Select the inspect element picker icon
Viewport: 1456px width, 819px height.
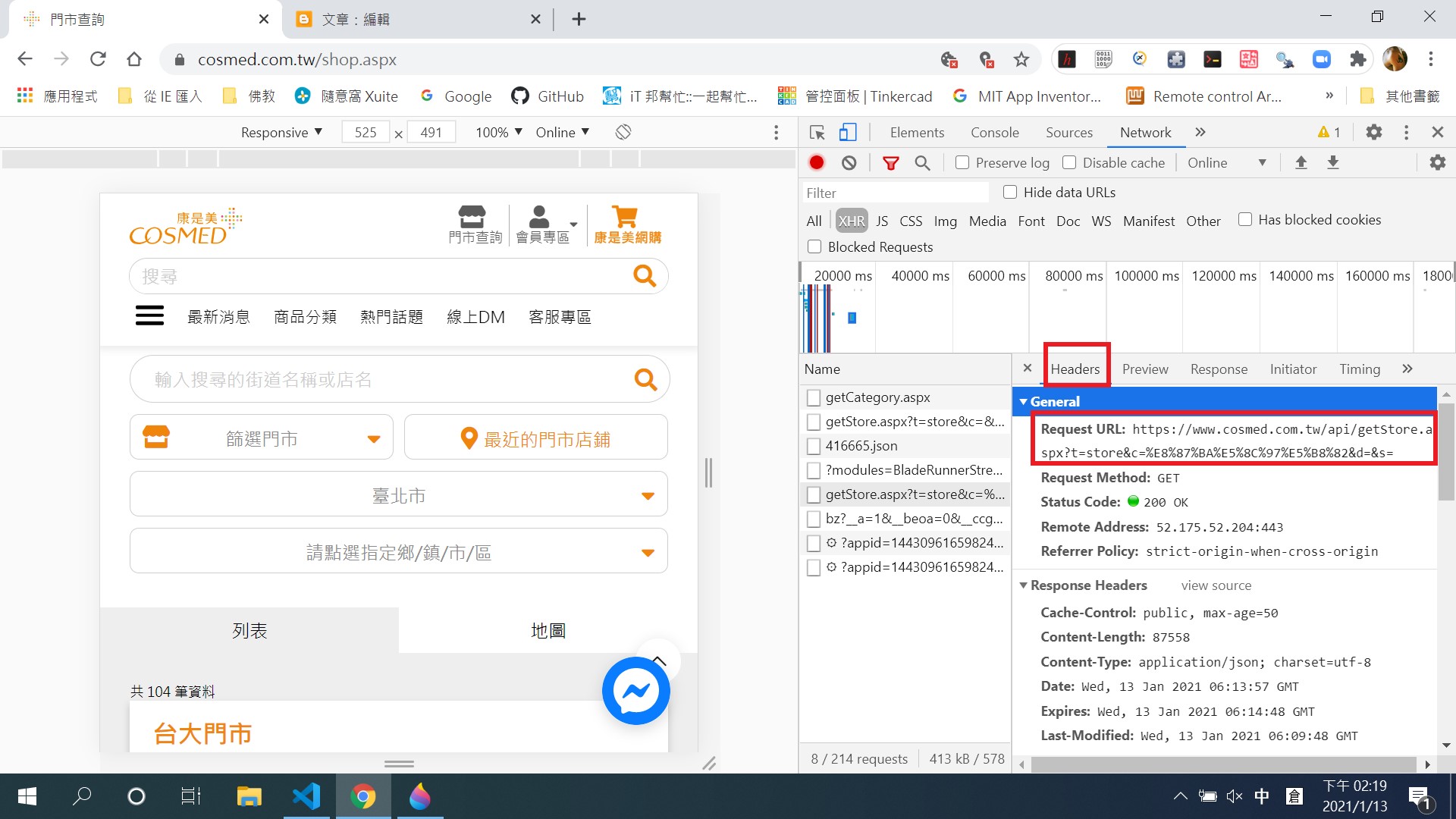pos(817,132)
